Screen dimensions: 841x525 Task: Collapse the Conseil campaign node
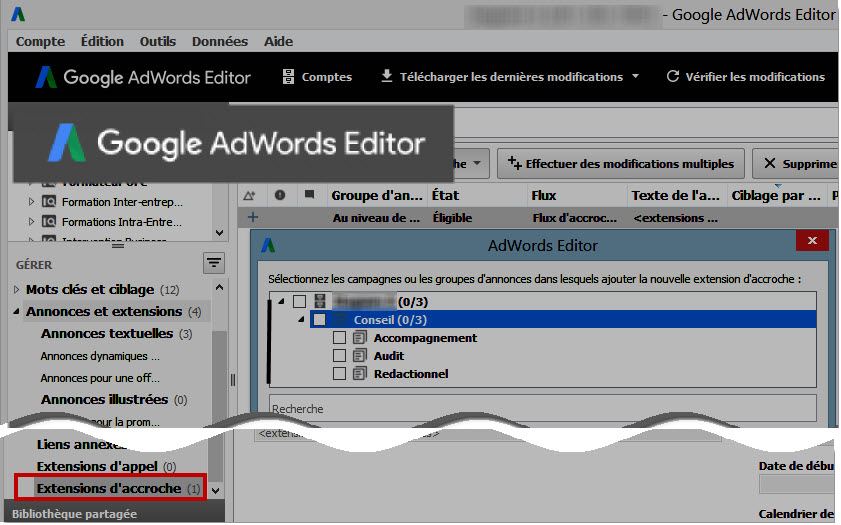click(301, 320)
